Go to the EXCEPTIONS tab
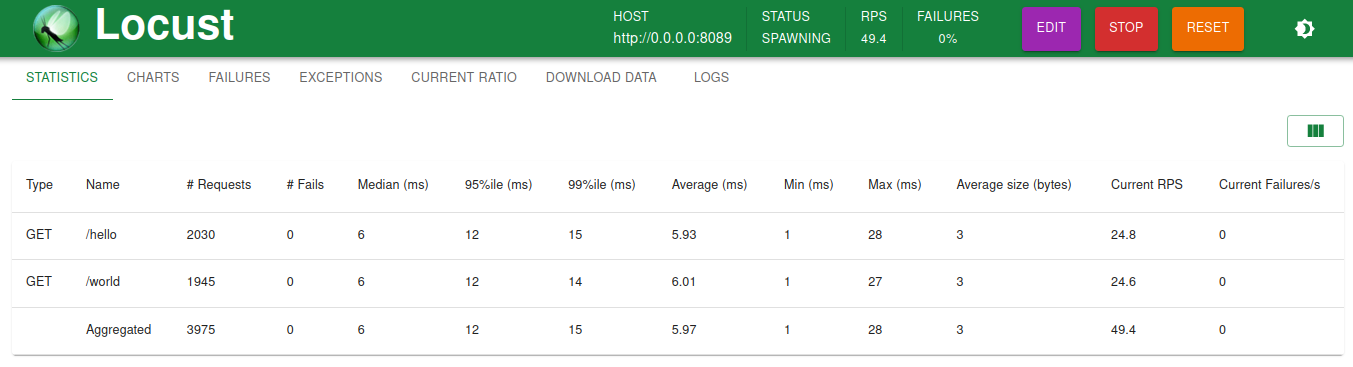 pyautogui.click(x=341, y=77)
